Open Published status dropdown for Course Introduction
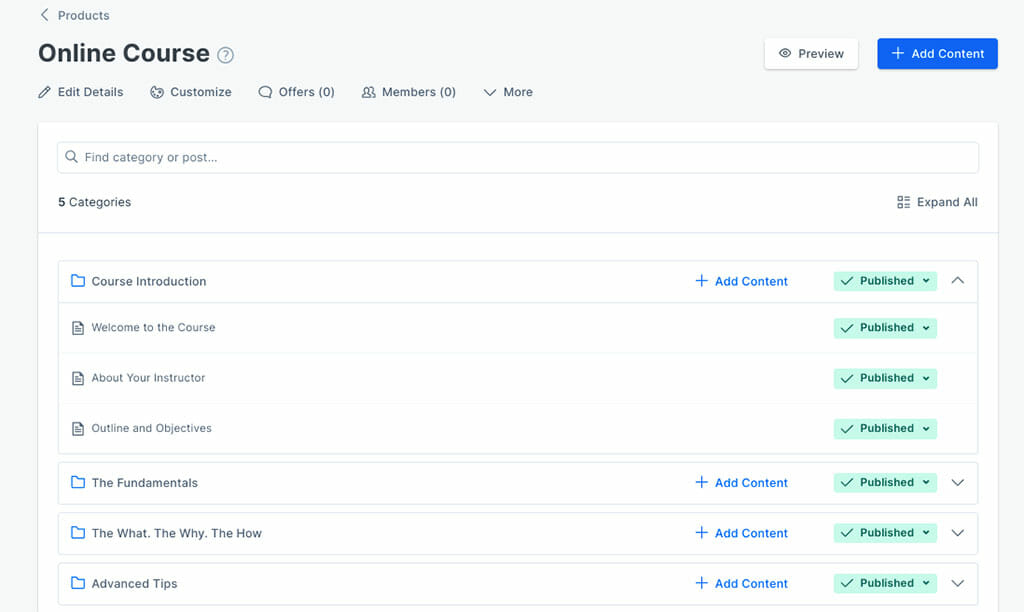 pos(885,281)
